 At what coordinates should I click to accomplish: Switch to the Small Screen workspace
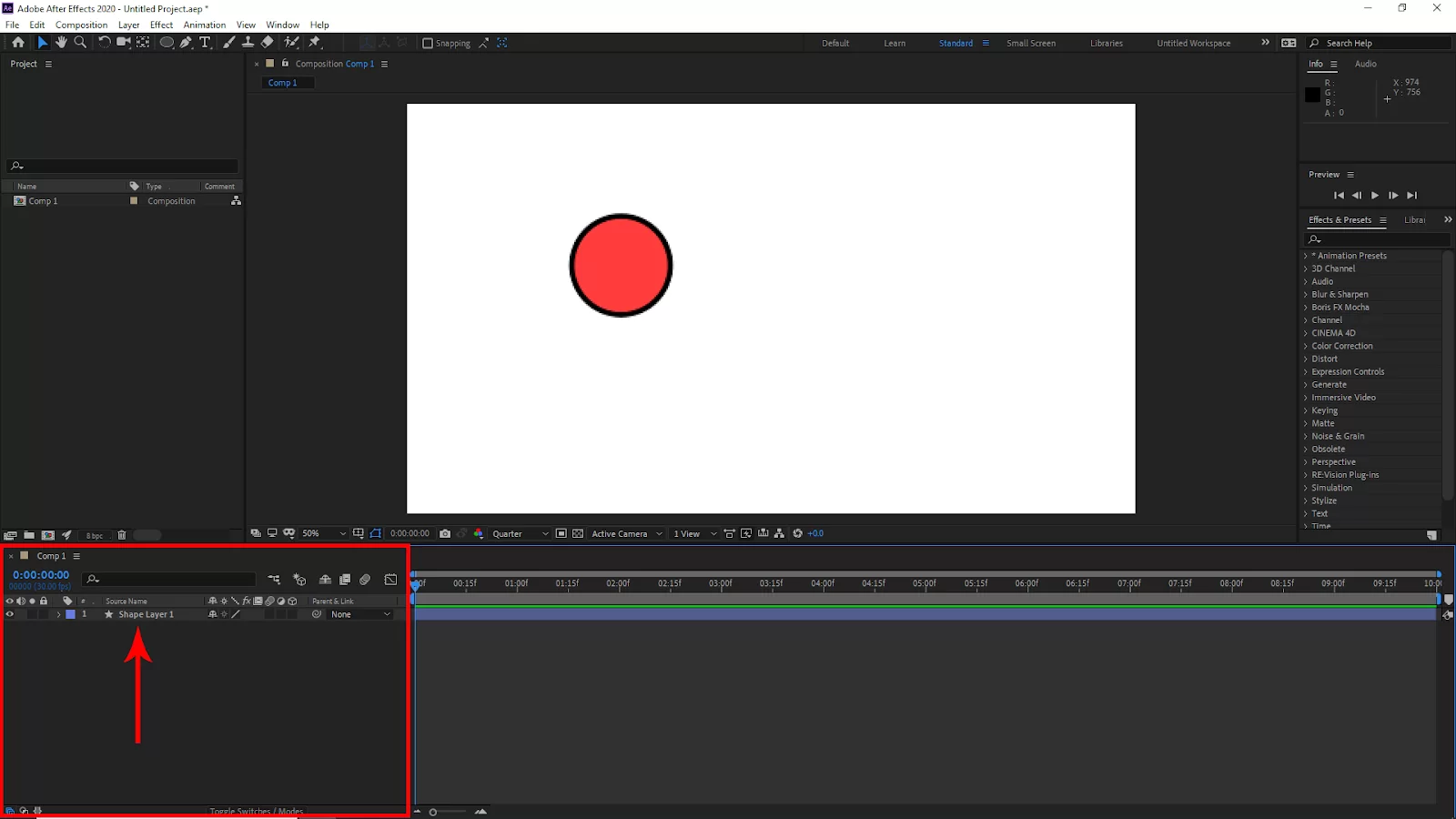[x=1031, y=44]
